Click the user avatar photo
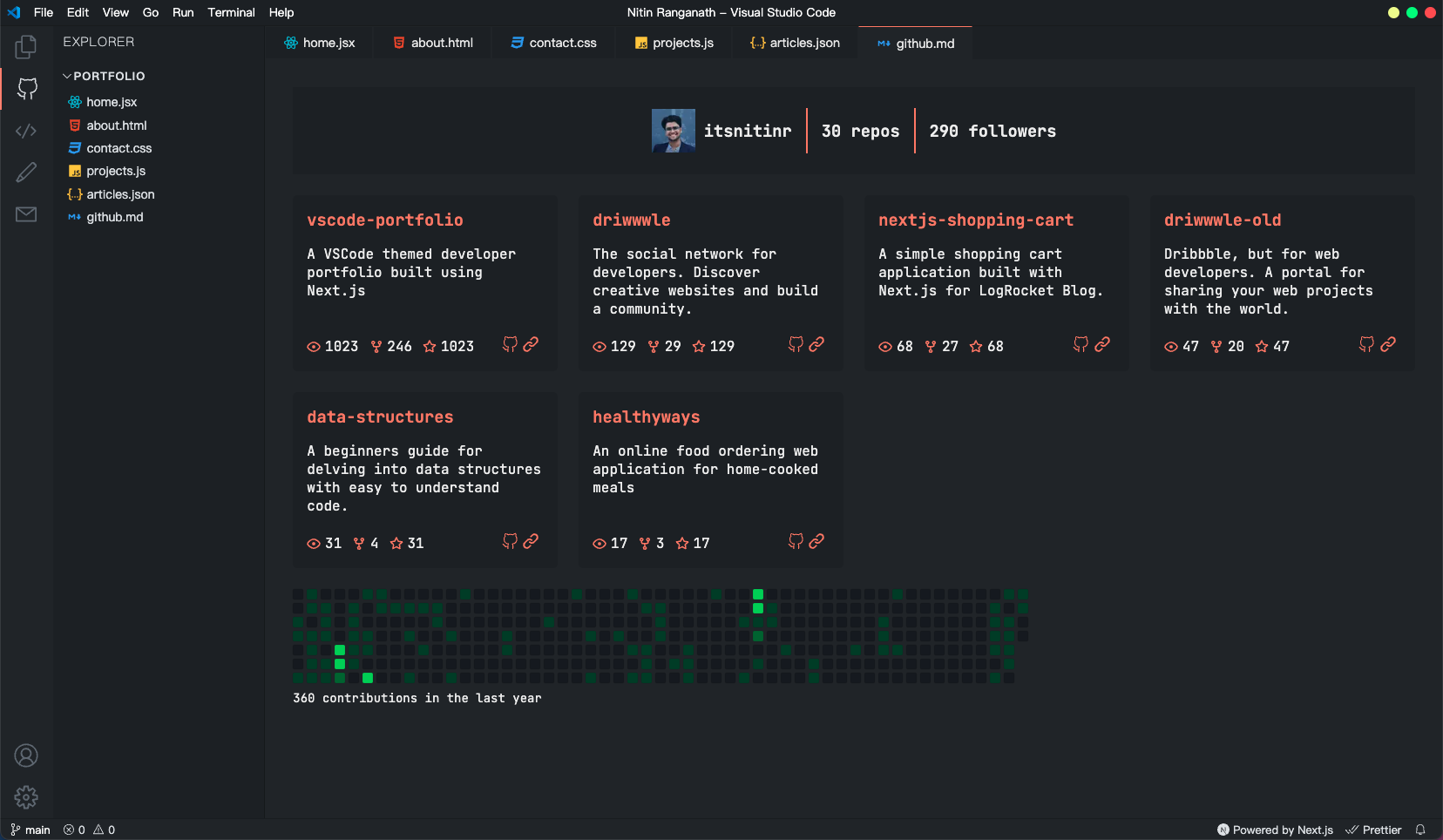This screenshot has width=1443, height=840. 674,131
